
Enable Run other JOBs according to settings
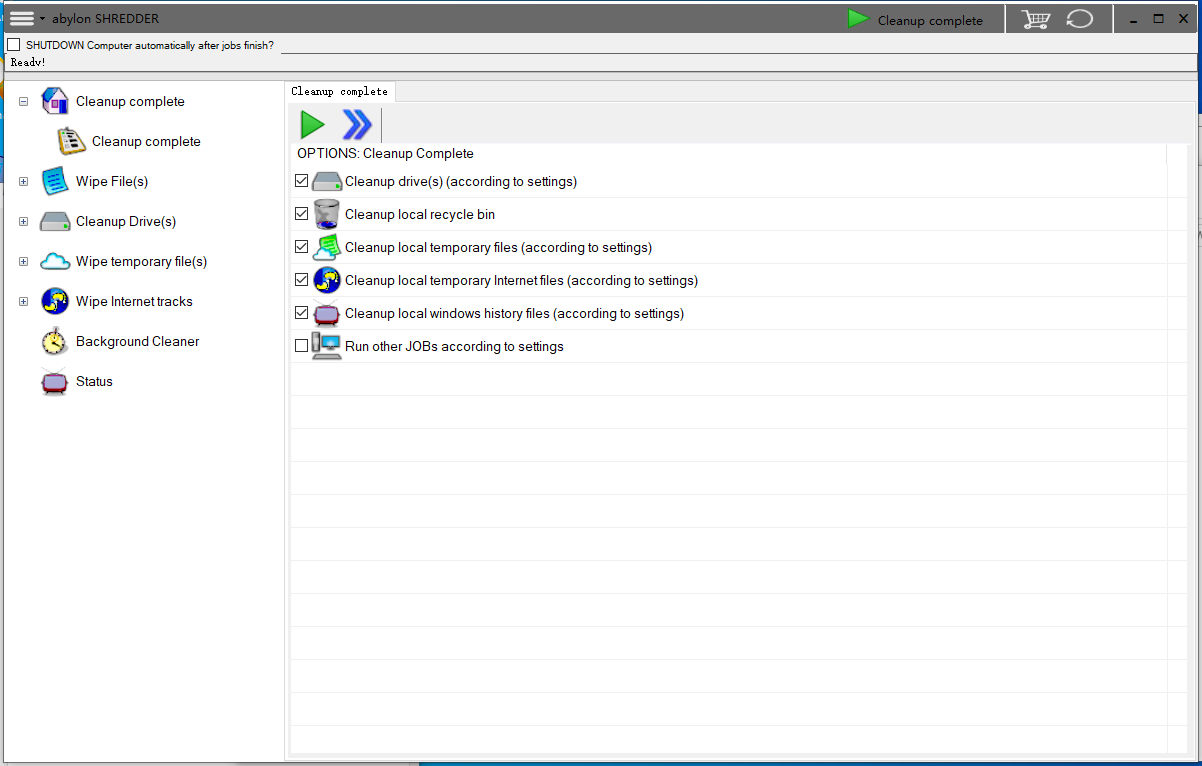click(302, 346)
